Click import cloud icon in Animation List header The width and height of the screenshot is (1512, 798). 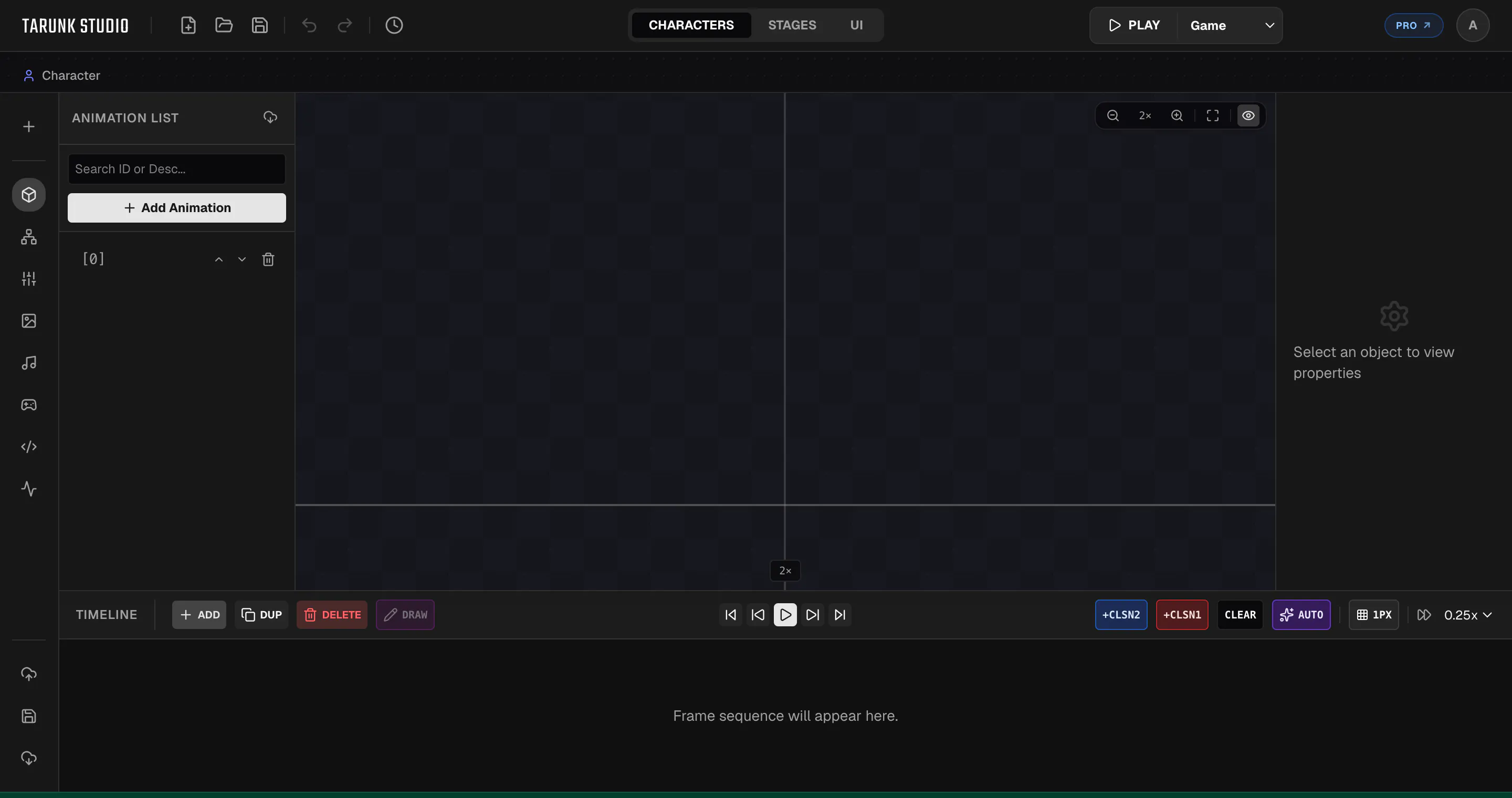(270, 118)
